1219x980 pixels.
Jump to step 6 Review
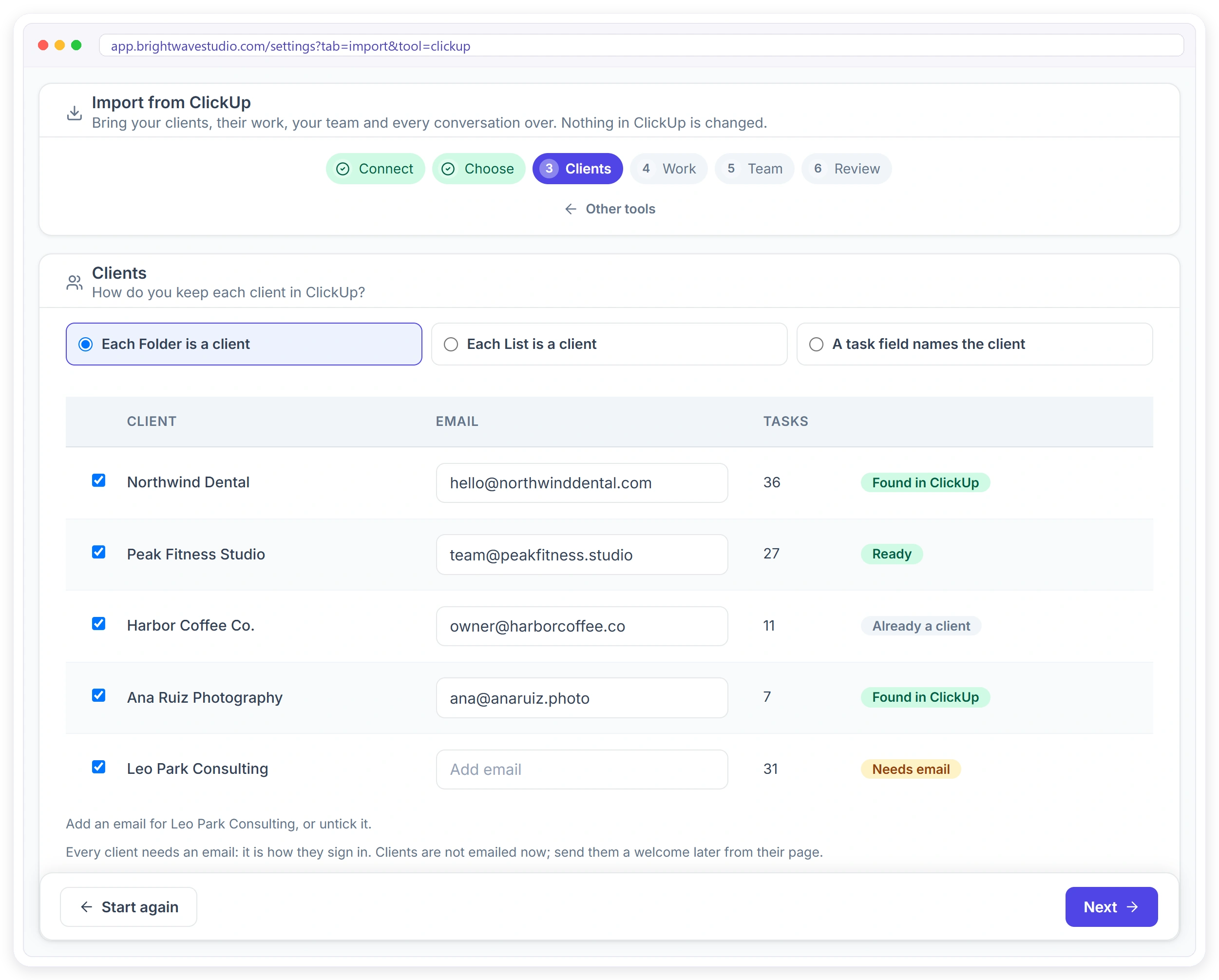(846, 169)
